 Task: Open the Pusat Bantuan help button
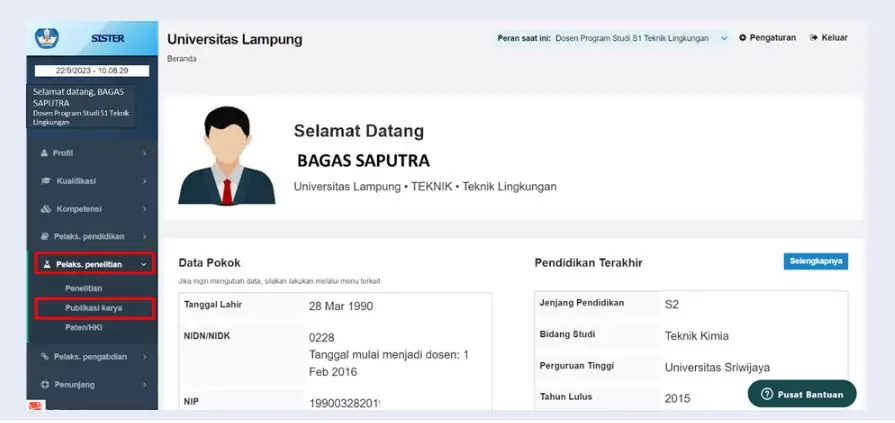coord(802,394)
